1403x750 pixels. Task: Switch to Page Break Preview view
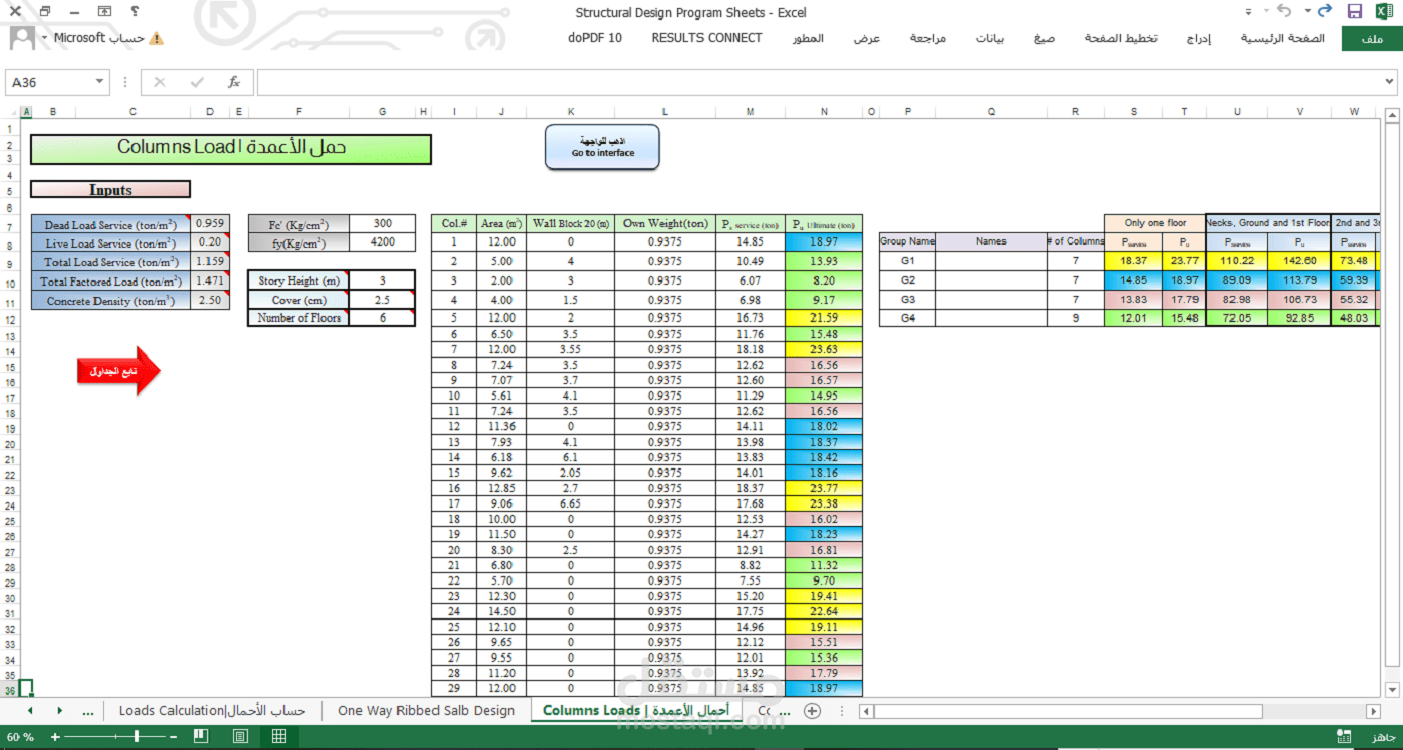[201, 736]
